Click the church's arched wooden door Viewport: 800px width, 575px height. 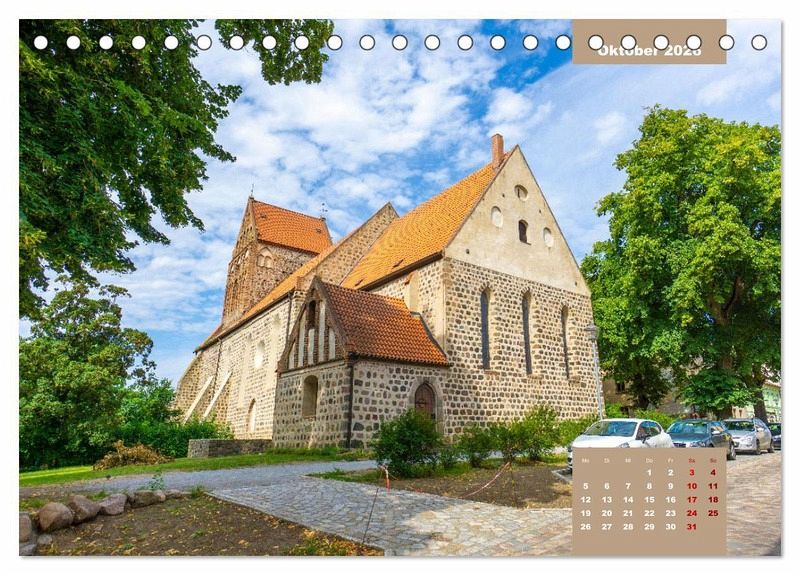pos(425,401)
